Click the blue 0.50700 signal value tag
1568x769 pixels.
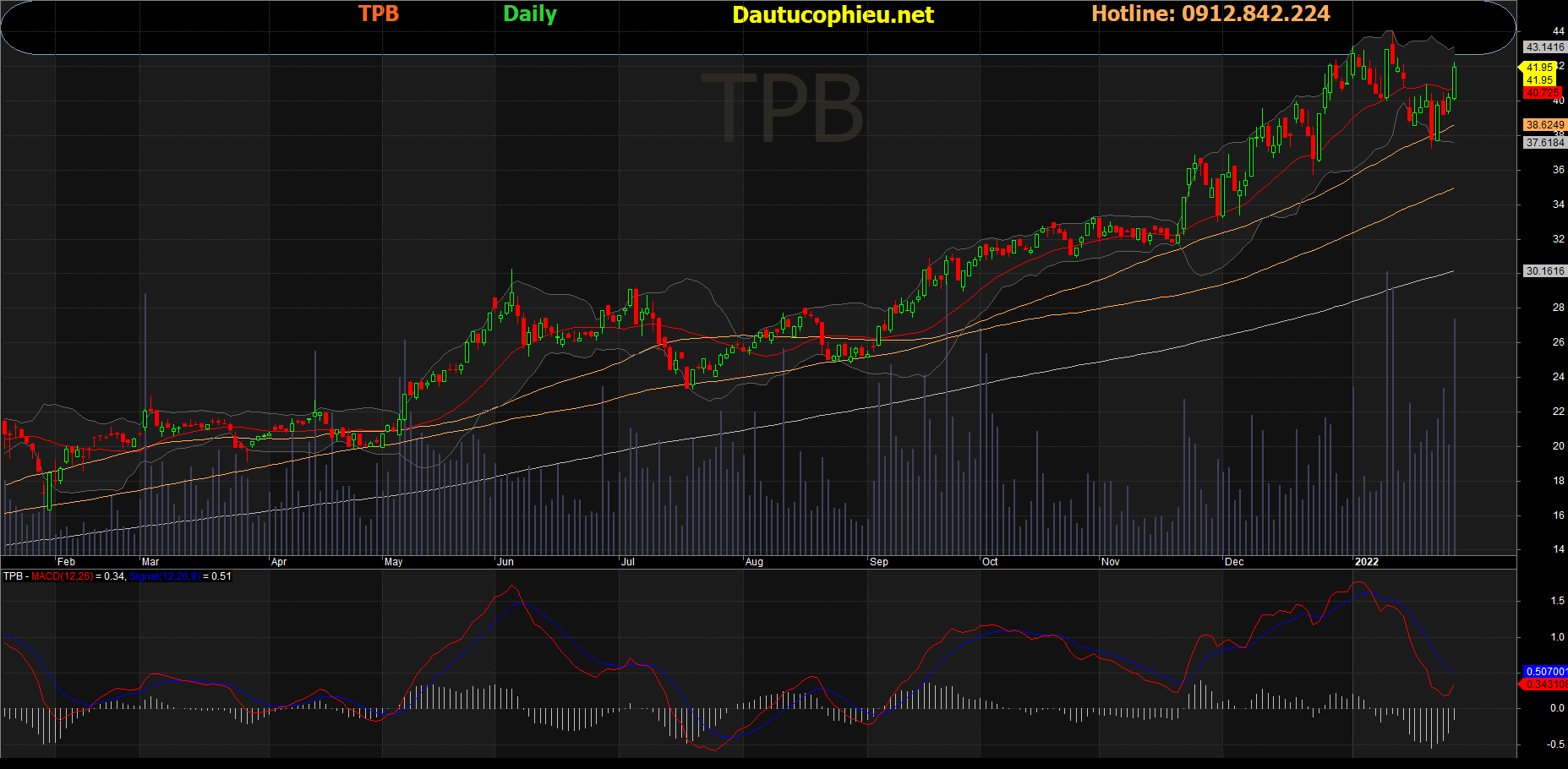(x=1544, y=672)
